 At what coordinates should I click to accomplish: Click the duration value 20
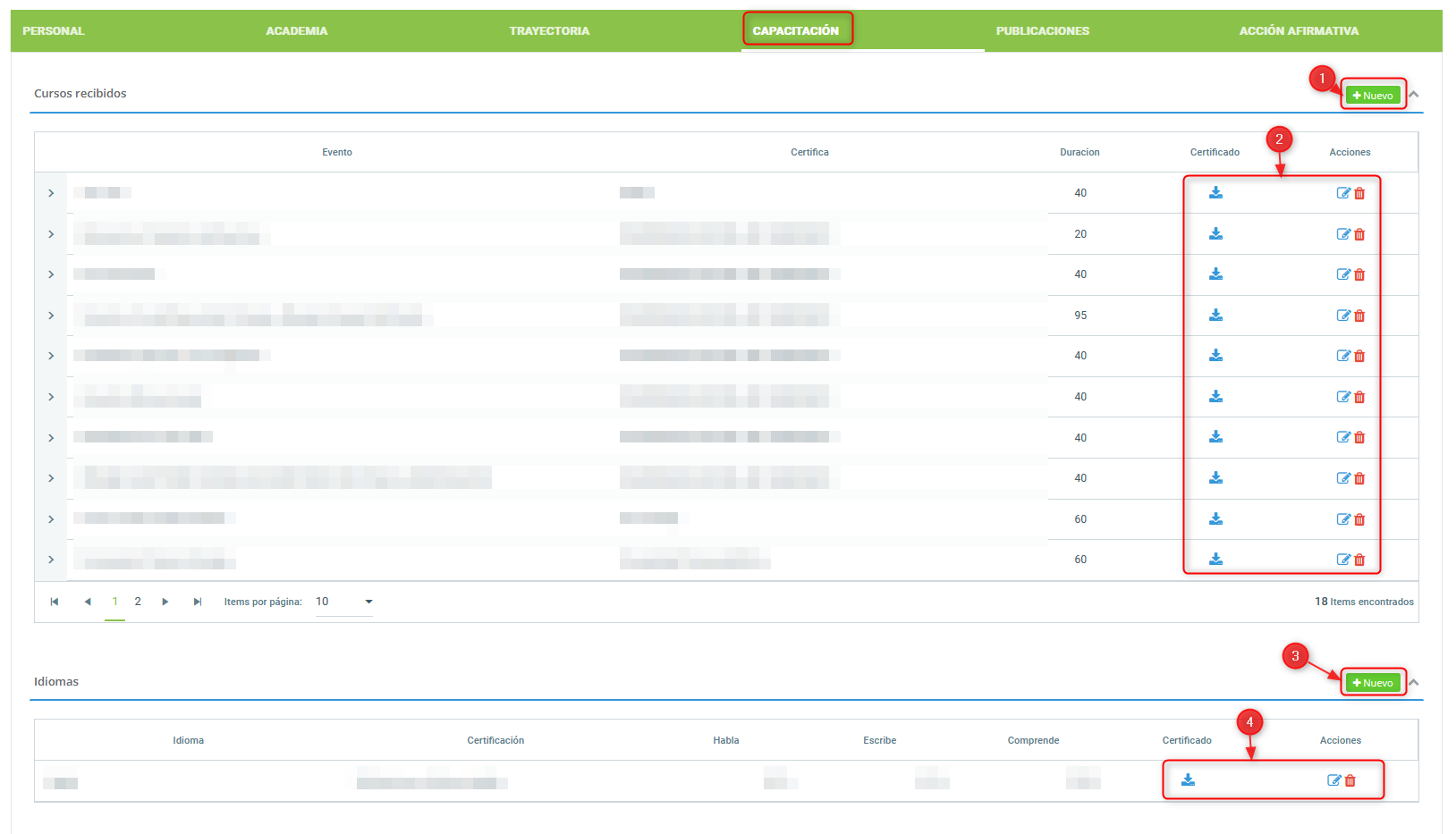[1080, 234]
